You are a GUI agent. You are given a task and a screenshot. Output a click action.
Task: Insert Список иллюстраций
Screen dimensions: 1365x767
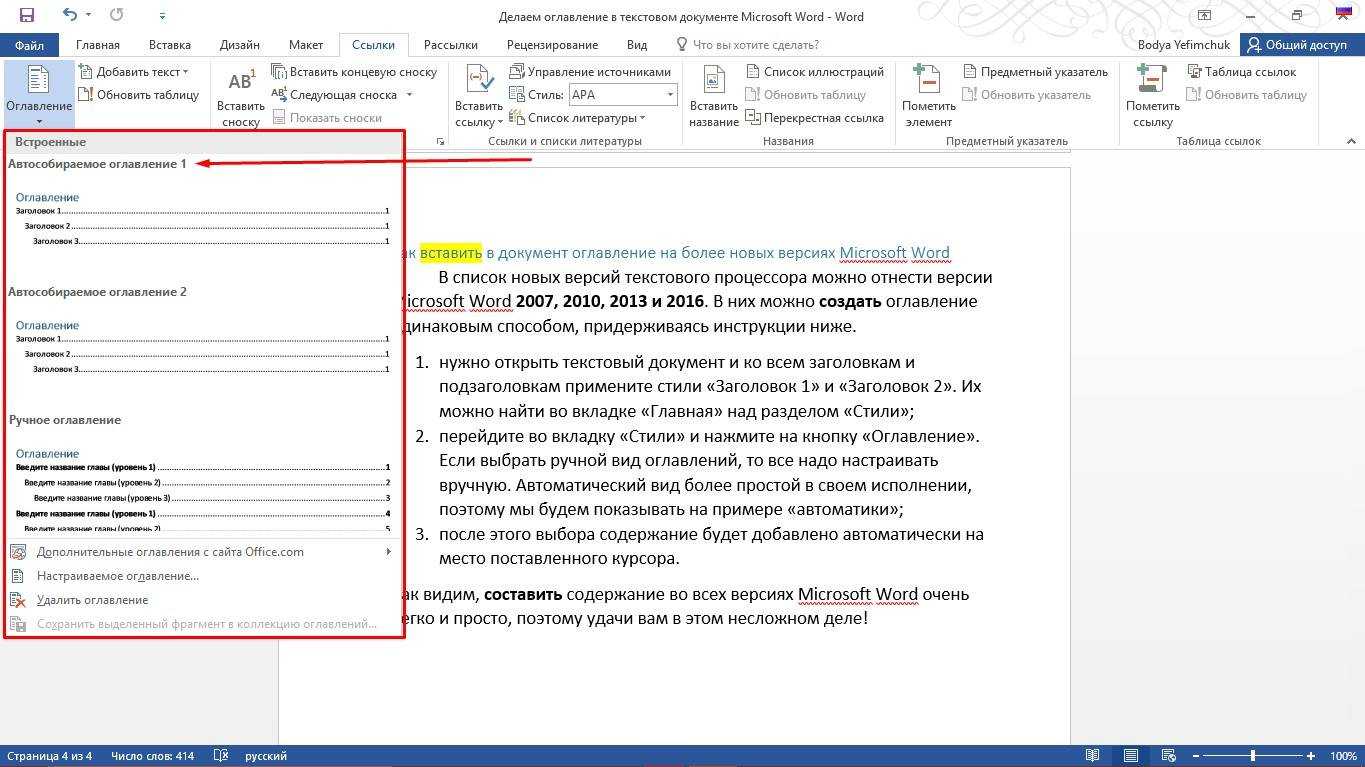[x=815, y=72]
